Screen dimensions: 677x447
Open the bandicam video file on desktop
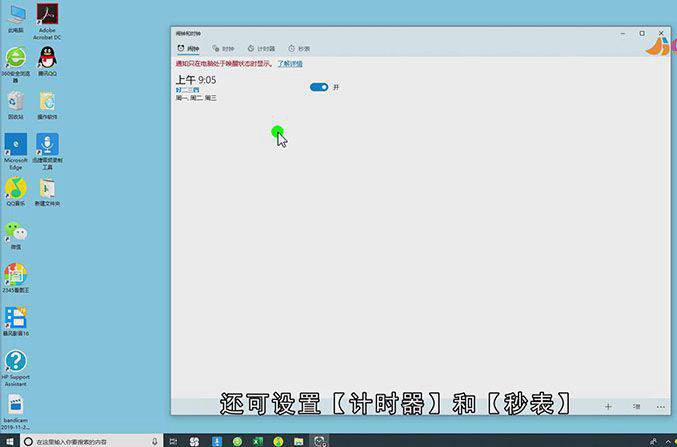[16, 412]
